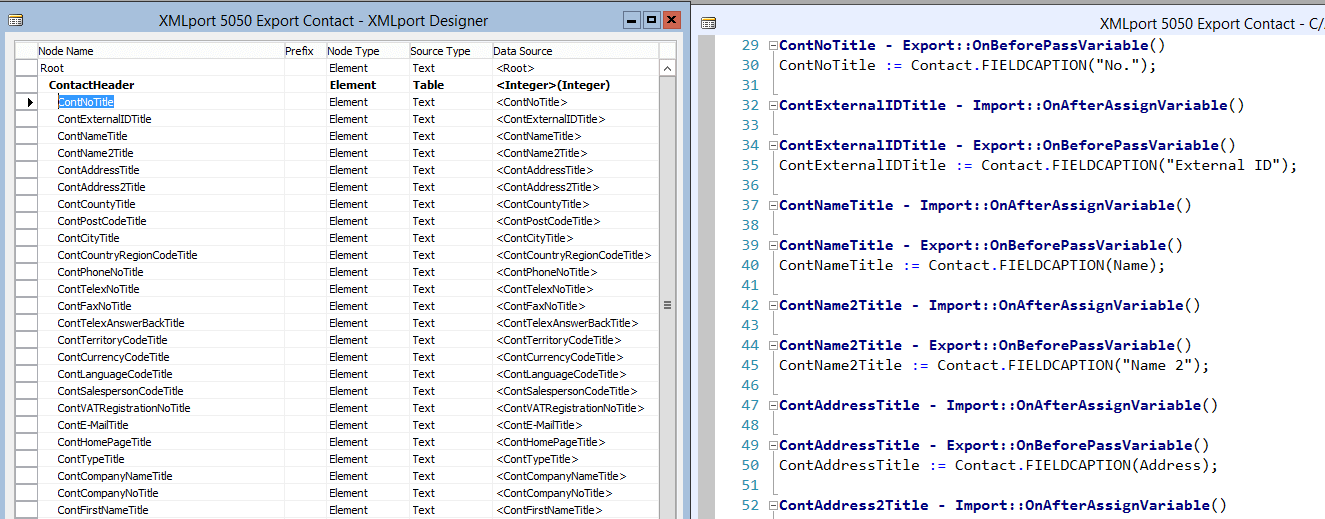Collapse ContExternalIDTitle Export OnBeforePassVariable trigger
This screenshot has height=519, width=1325.
tap(772, 145)
